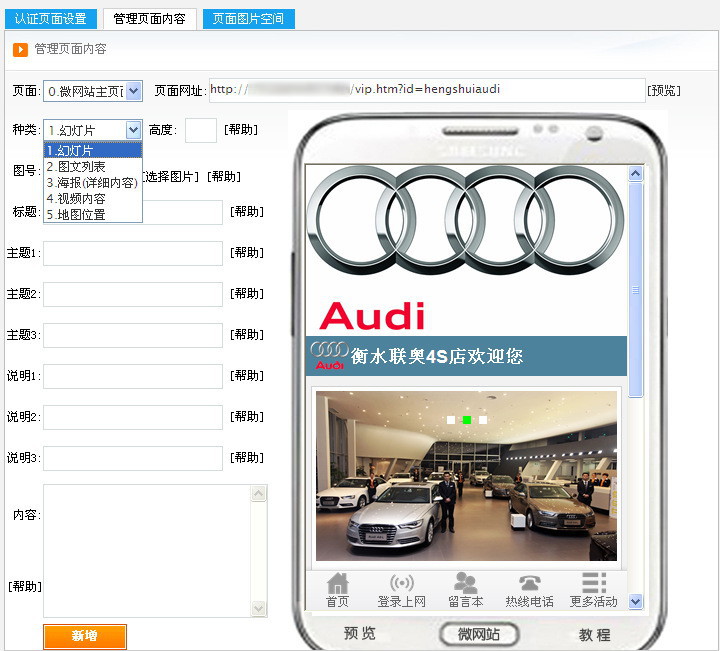Image resolution: width=720 pixels, height=651 pixels.
Task: Click the showroom slideshow photo
Action: point(466,476)
